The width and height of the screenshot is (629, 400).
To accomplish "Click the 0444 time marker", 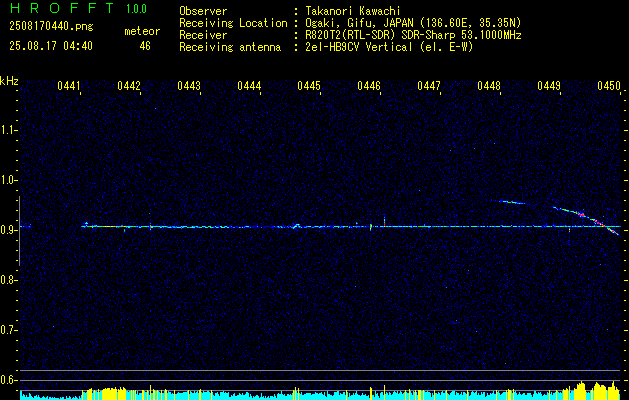I will point(249,86).
